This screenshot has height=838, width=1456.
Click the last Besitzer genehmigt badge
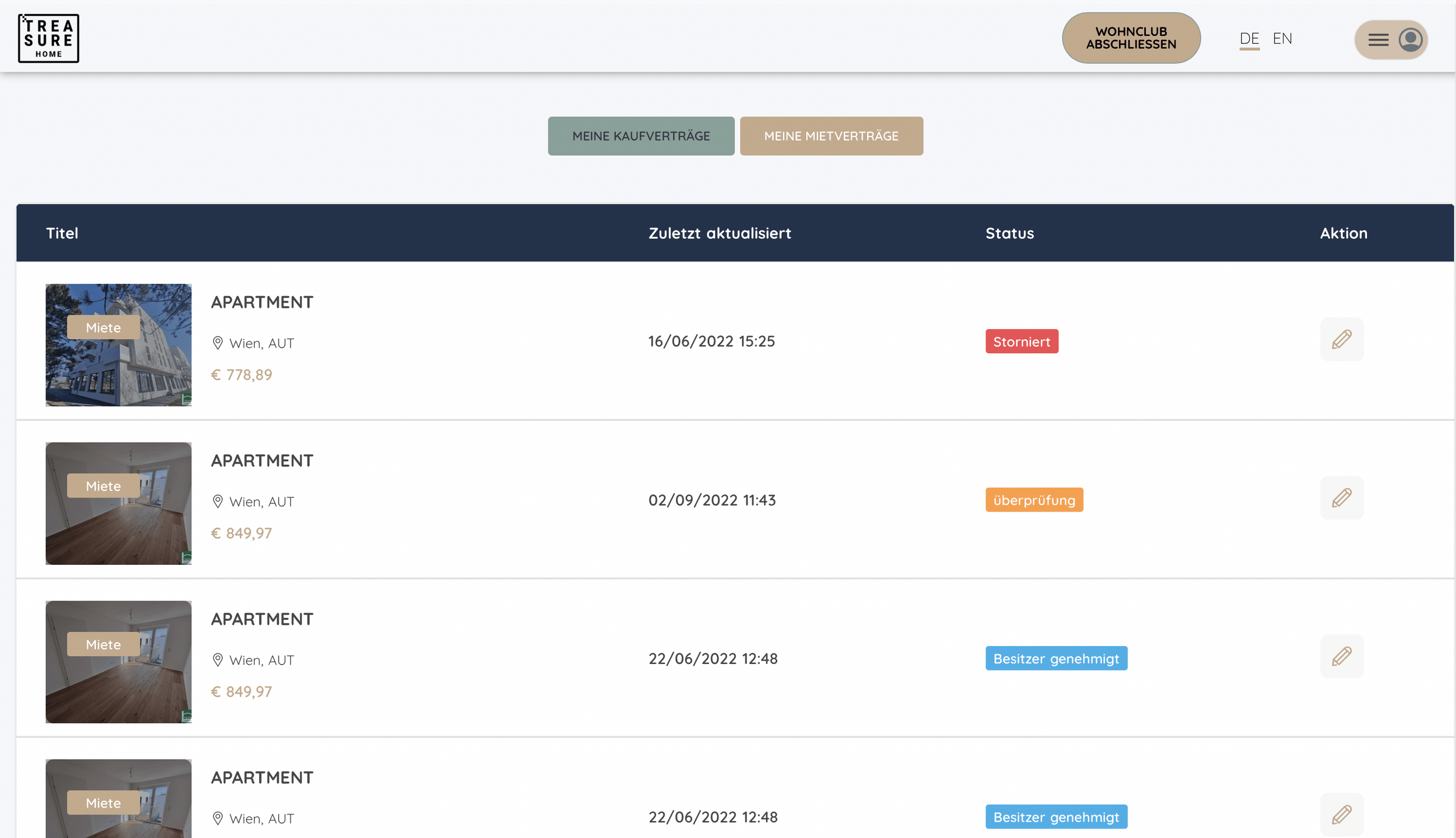point(1056,817)
